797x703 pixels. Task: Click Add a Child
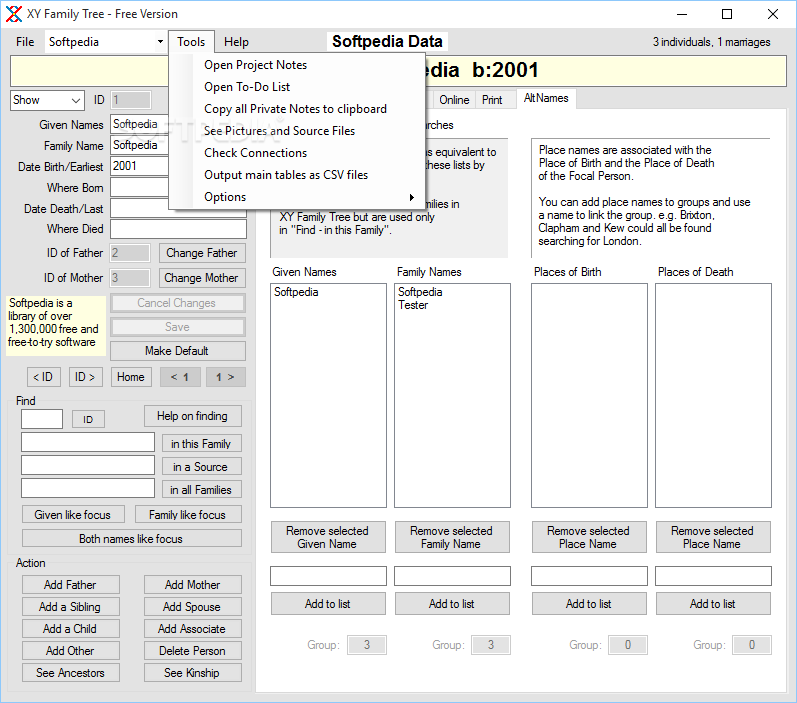pyautogui.click(x=70, y=628)
